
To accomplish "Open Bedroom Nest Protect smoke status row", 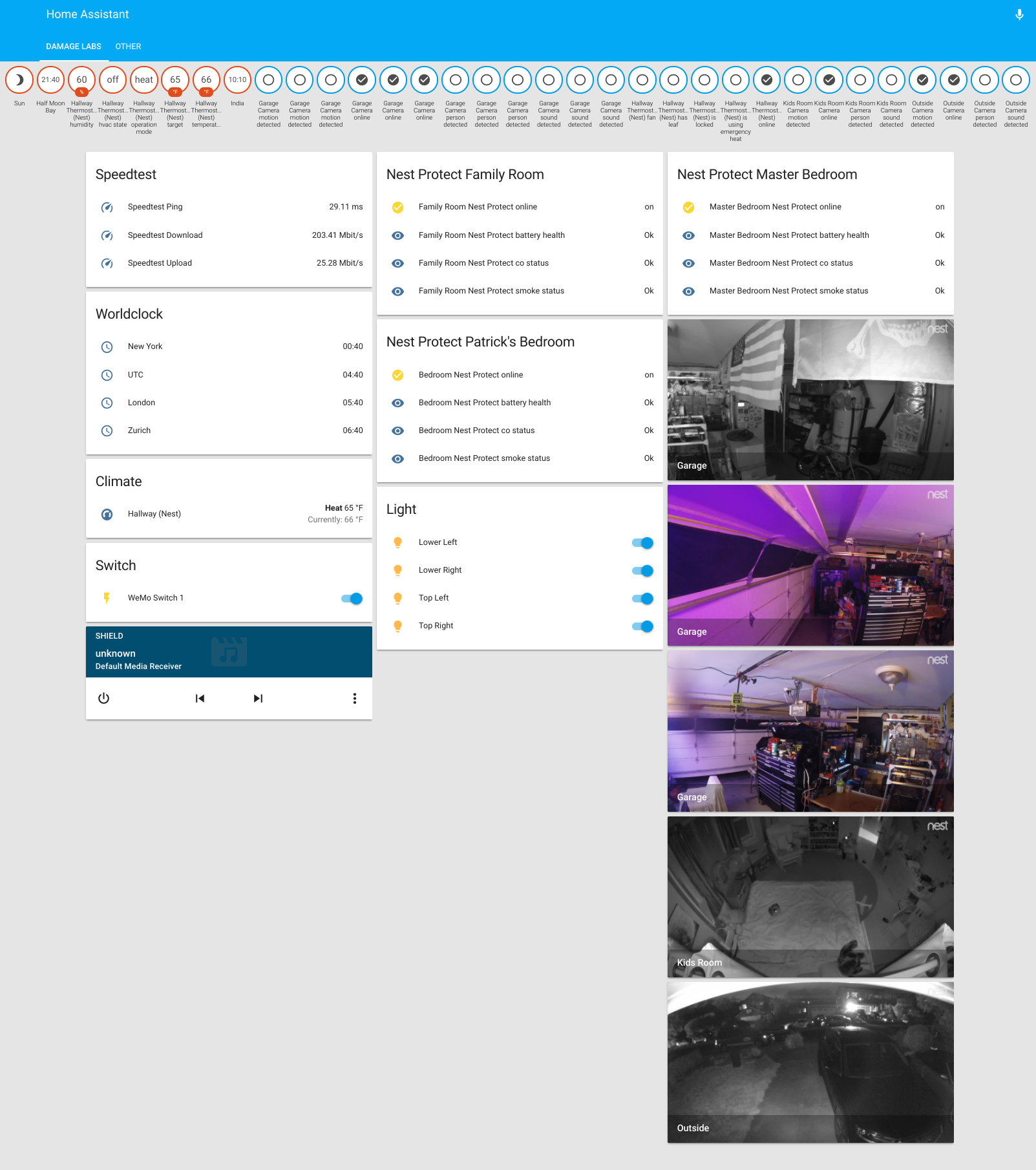I will [520, 458].
